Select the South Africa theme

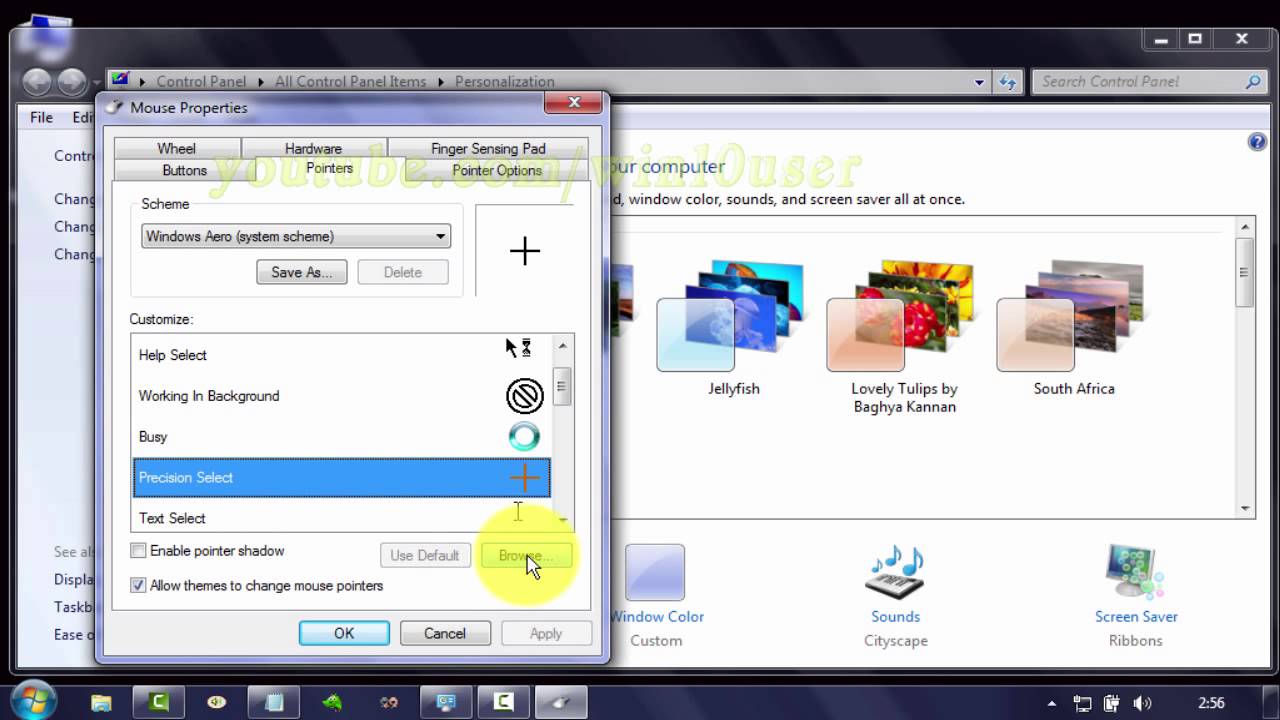click(x=1074, y=330)
